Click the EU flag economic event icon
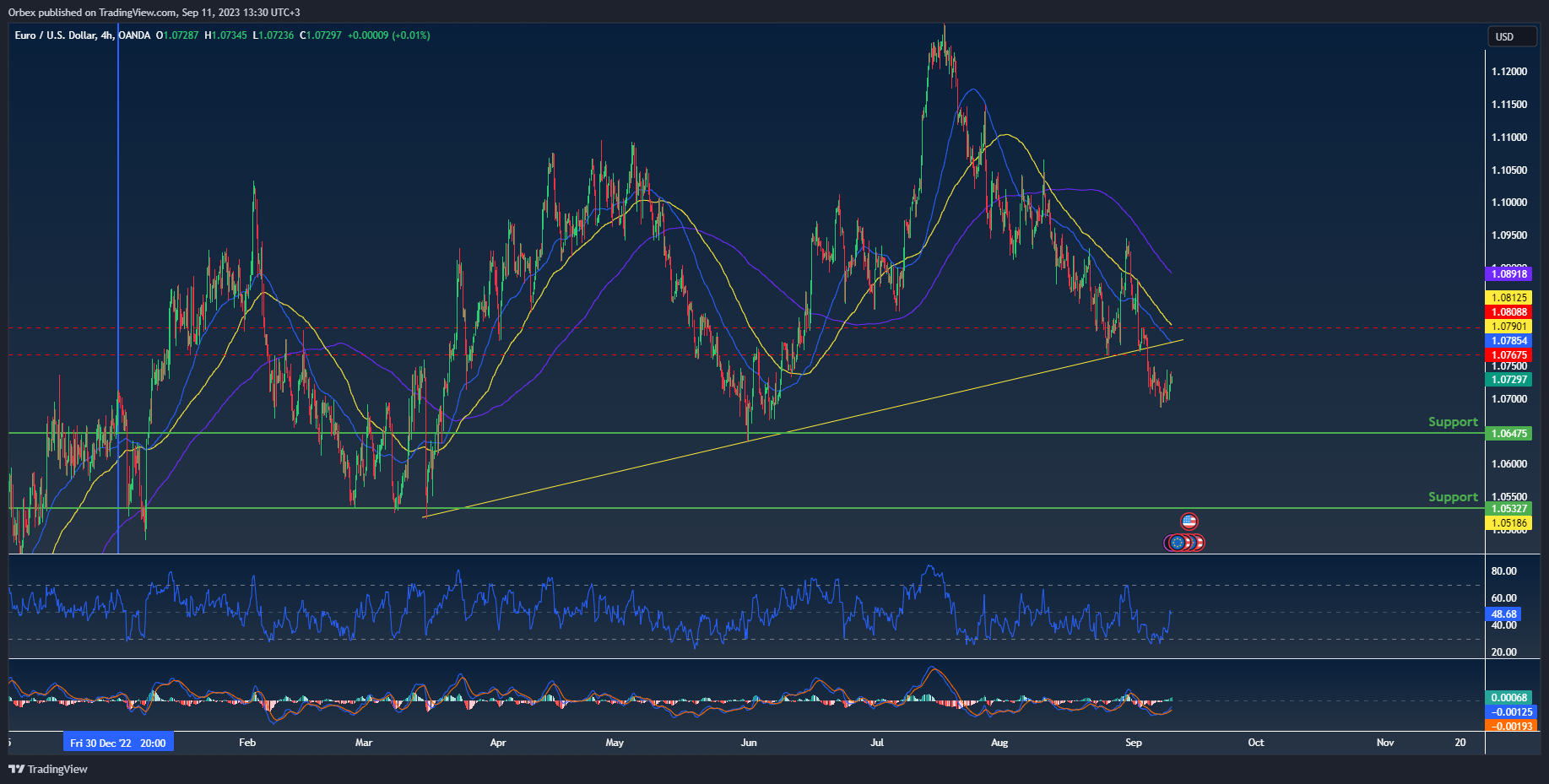 [1176, 543]
